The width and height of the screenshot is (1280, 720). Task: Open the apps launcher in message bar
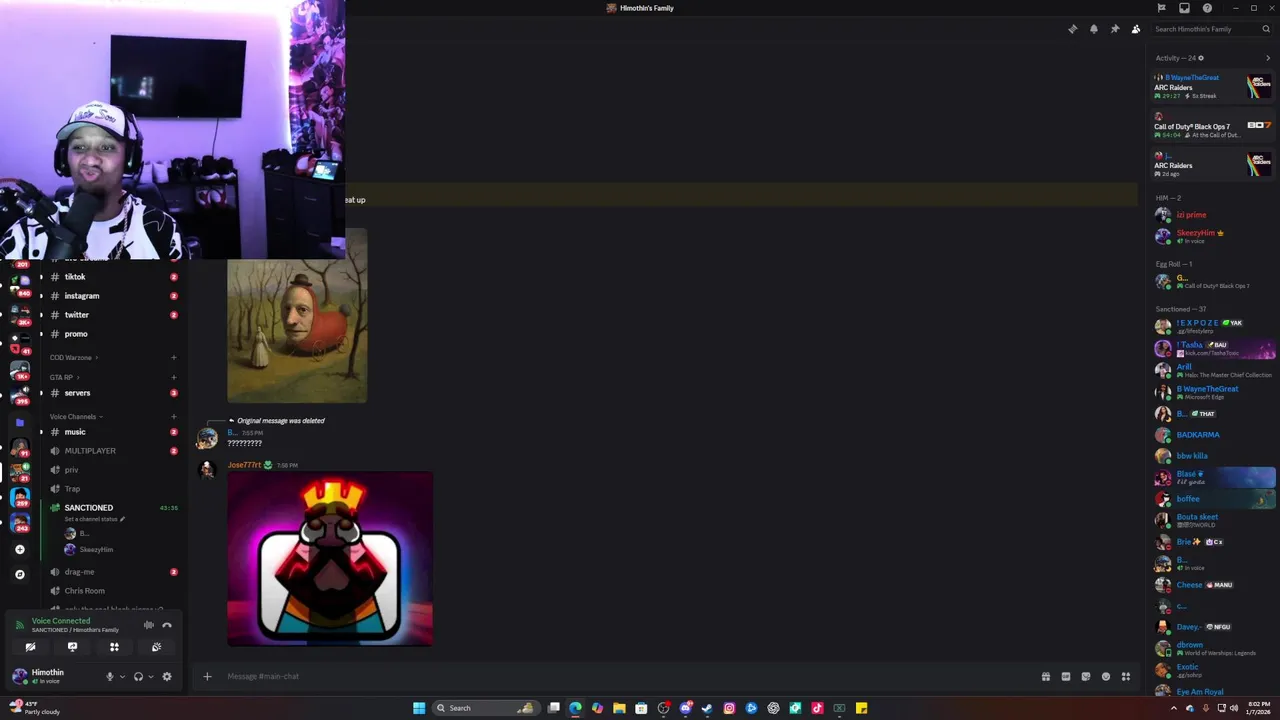click(1126, 676)
